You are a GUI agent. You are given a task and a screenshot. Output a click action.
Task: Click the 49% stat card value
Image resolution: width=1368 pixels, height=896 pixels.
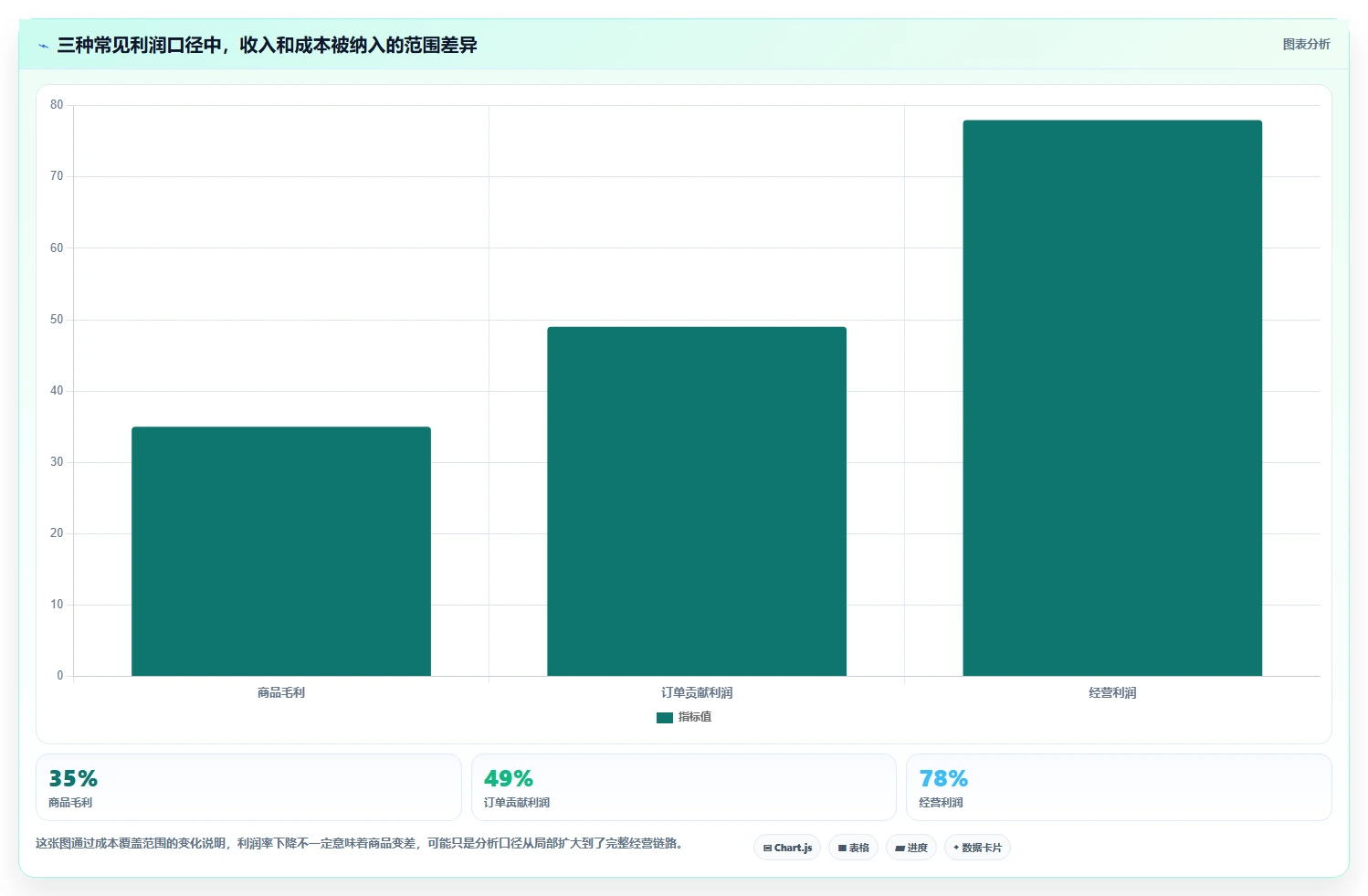[509, 778]
